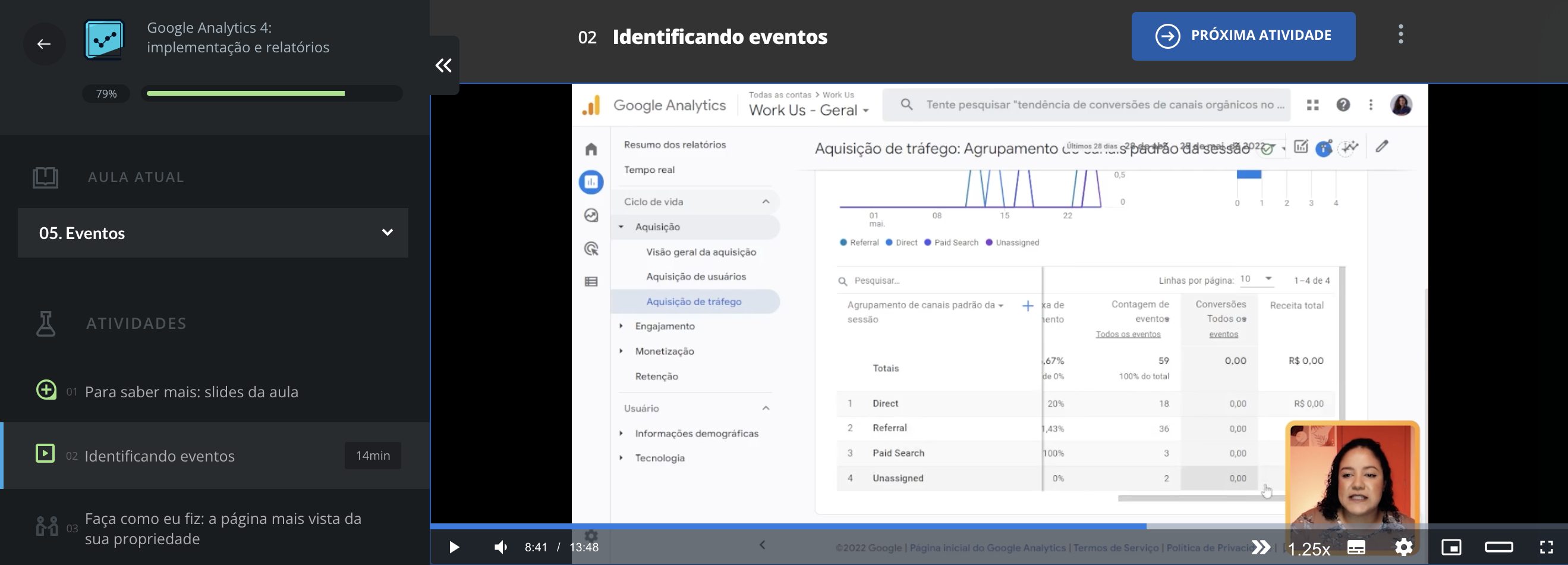Open the Analytics help icon
1568x565 pixels.
pyautogui.click(x=1343, y=105)
